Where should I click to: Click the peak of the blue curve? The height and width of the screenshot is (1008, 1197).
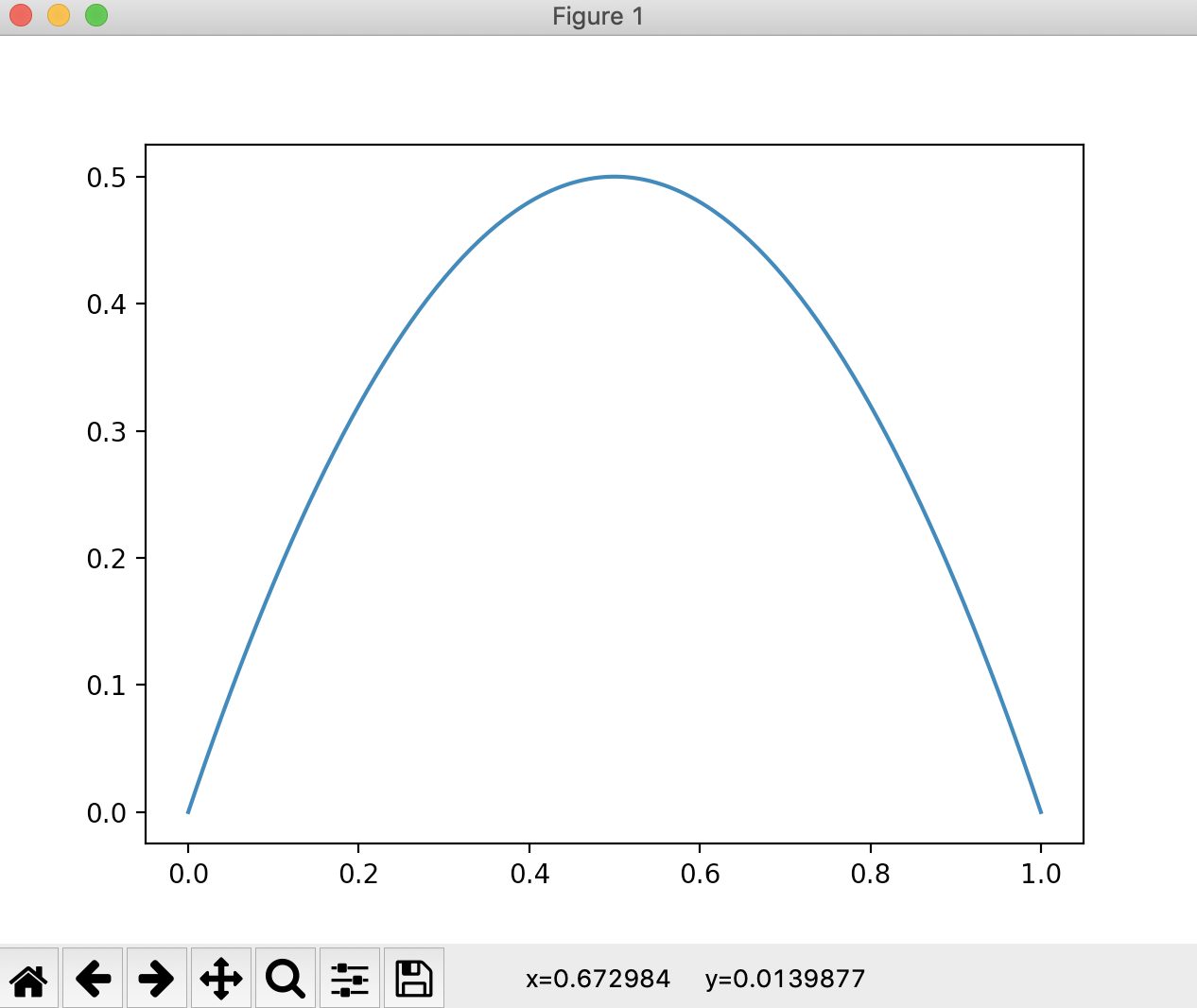point(615,177)
